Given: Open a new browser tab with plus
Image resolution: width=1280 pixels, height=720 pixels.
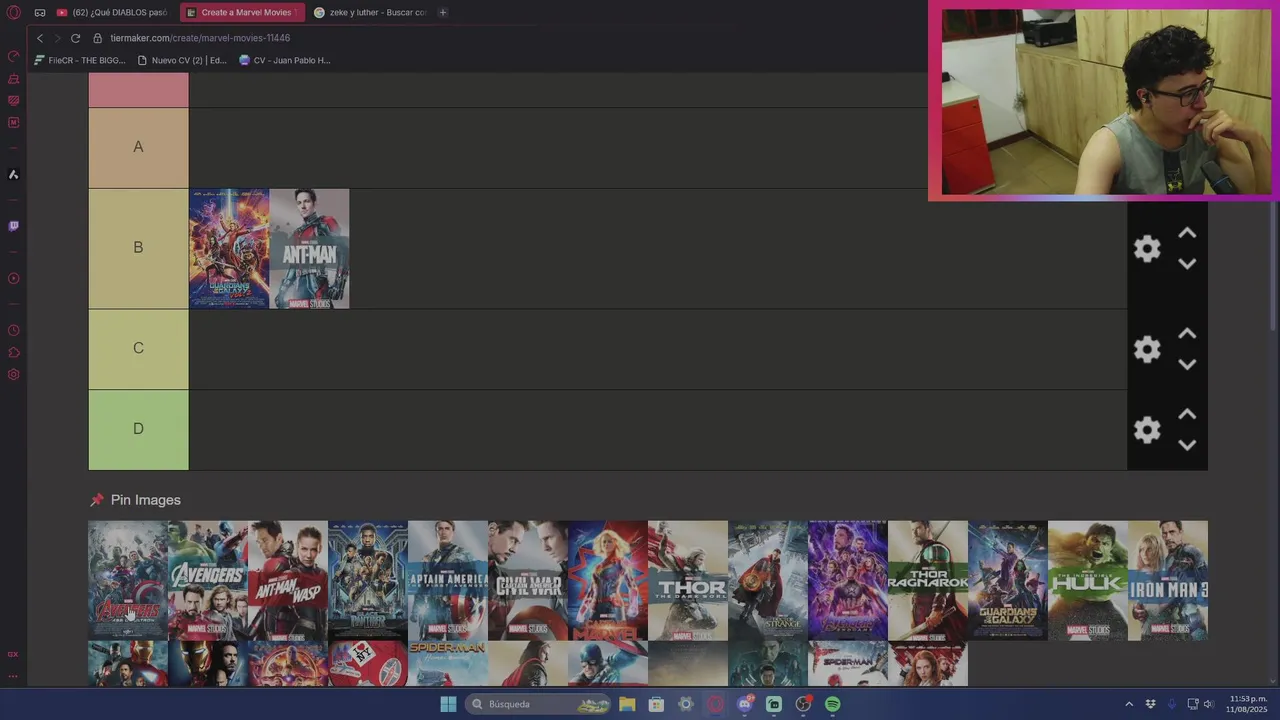Looking at the screenshot, I should (x=443, y=12).
